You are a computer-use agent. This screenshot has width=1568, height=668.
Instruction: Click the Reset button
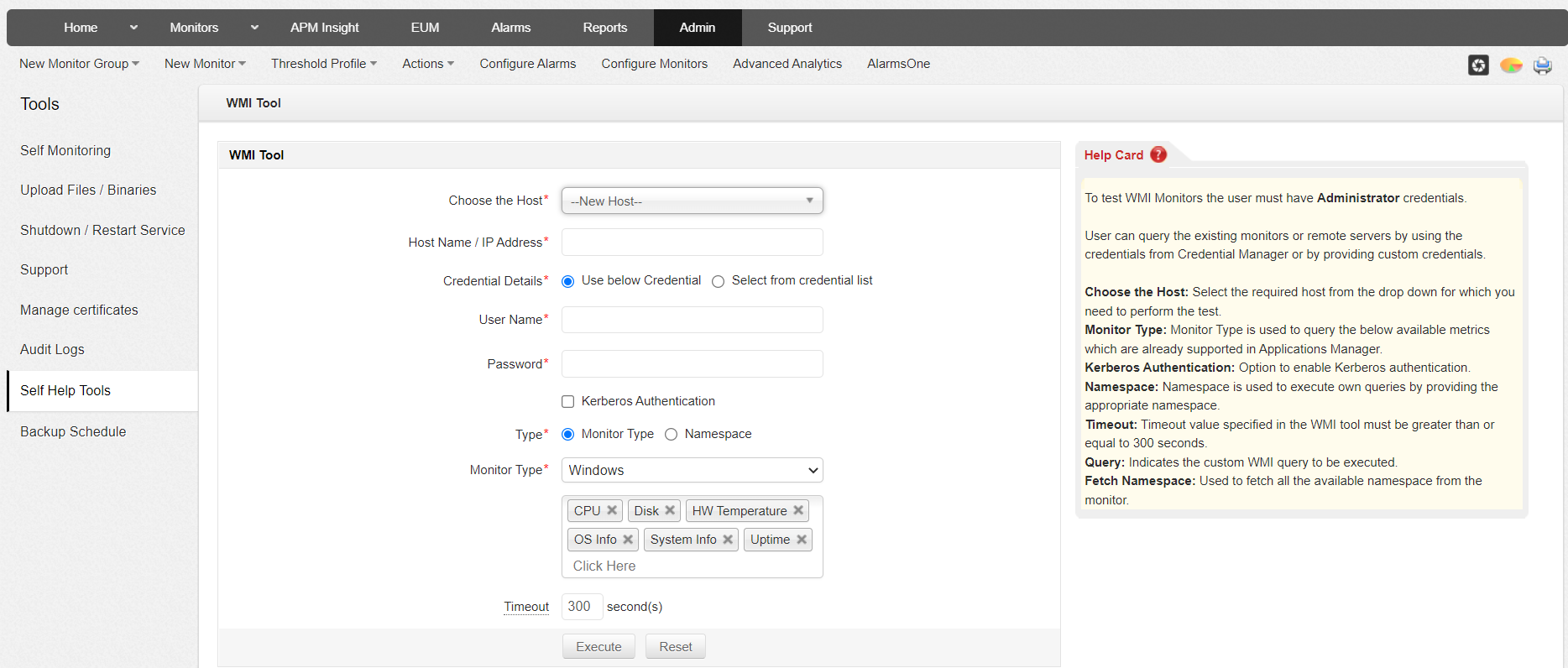pos(675,647)
